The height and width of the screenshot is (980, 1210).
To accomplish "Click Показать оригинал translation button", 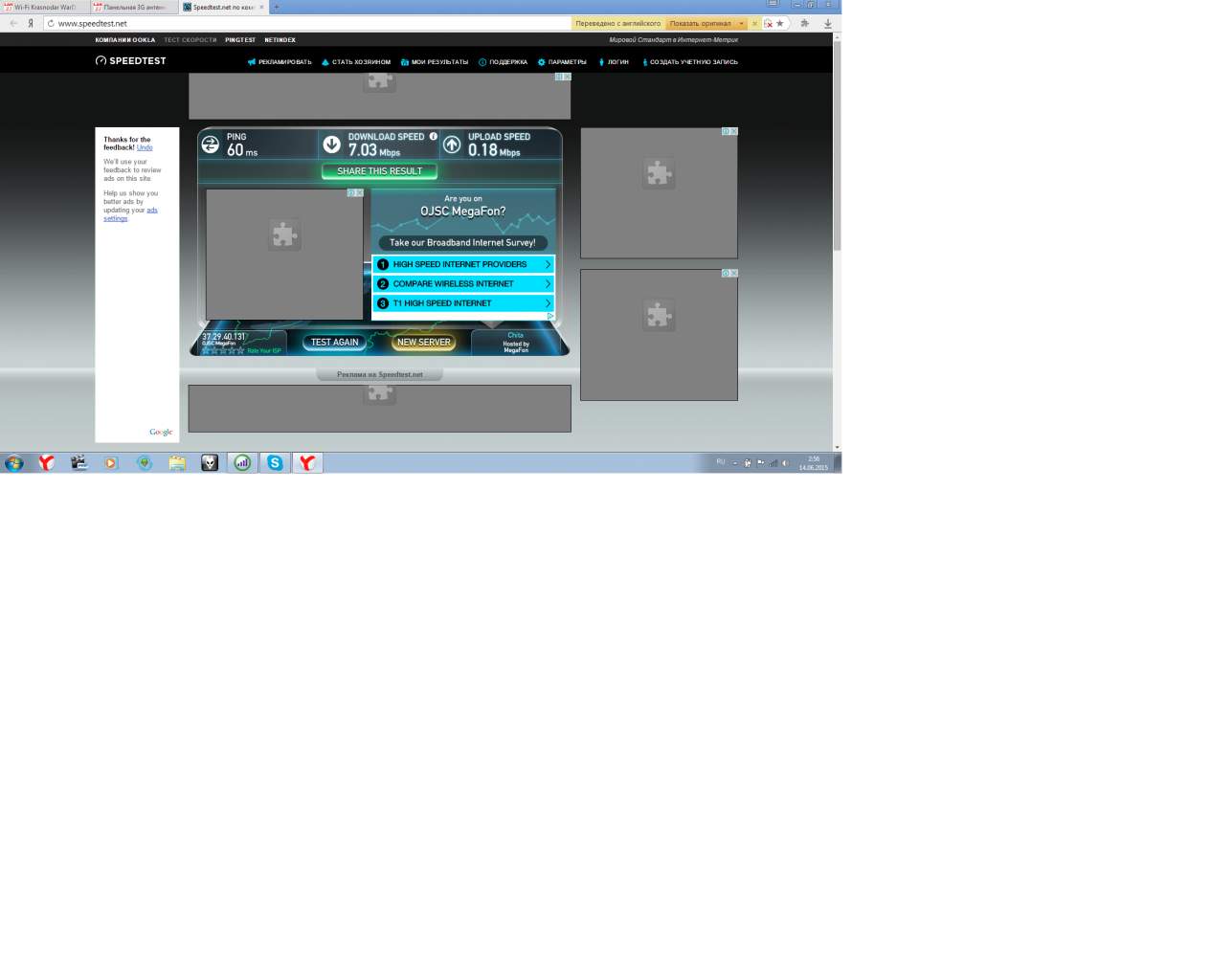I will [x=701, y=23].
